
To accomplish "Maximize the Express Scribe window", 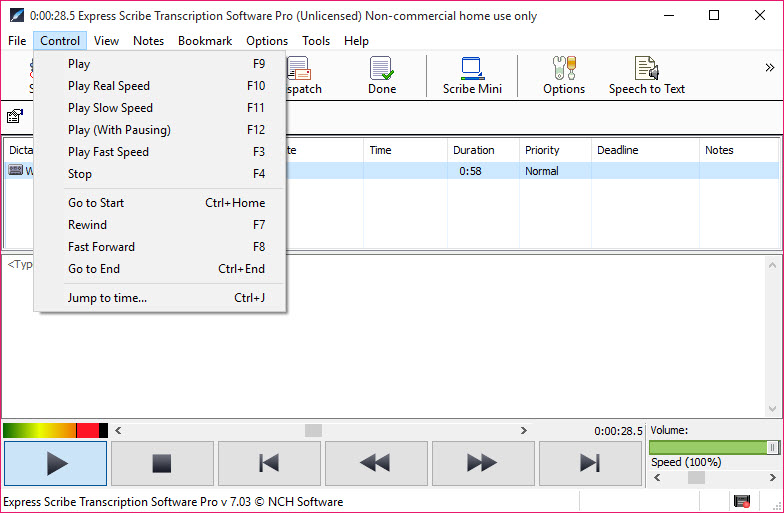I will (x=714, y=16).
